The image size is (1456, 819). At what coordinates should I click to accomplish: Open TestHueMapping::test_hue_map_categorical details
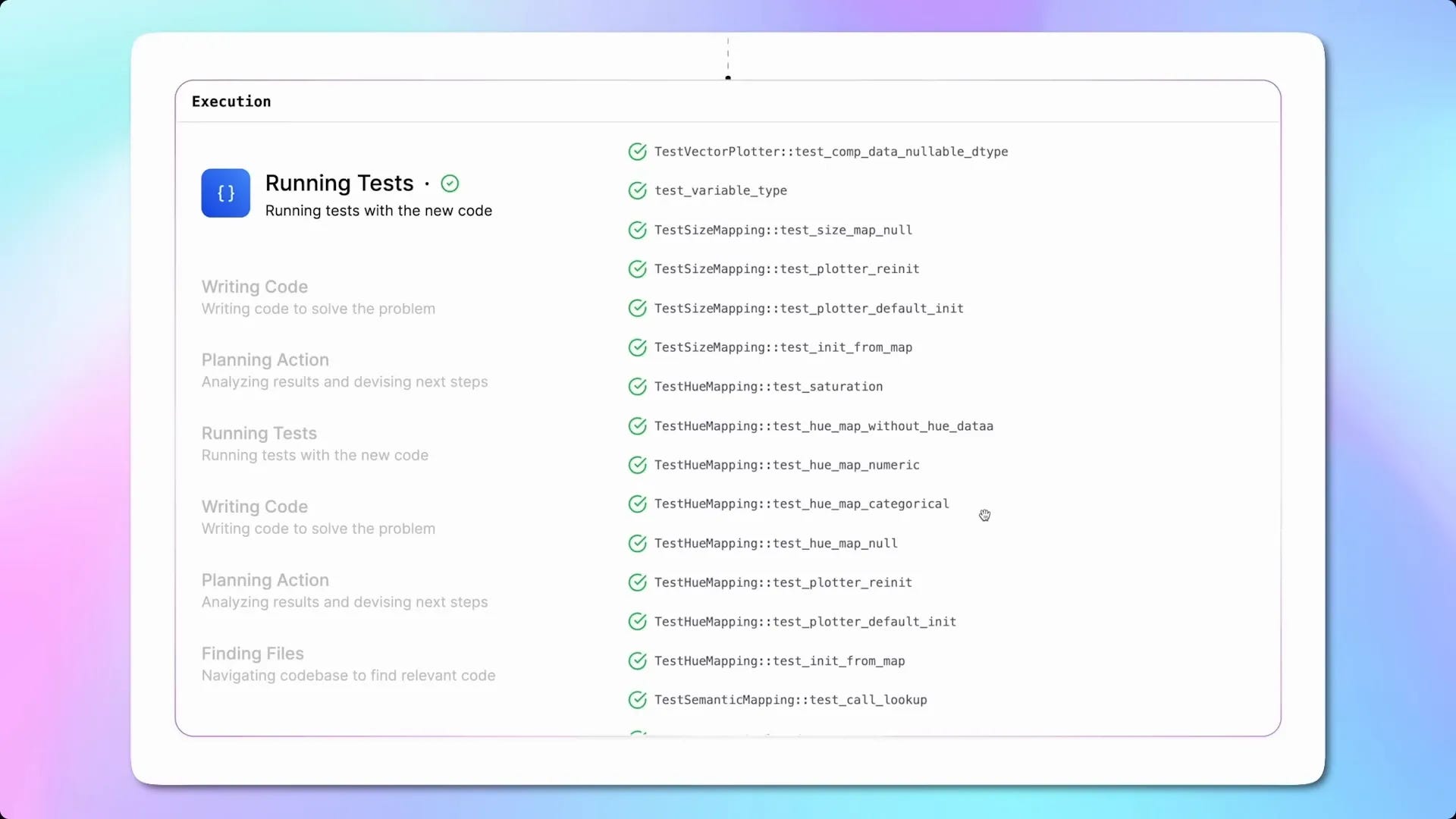(x=800, y=504)
